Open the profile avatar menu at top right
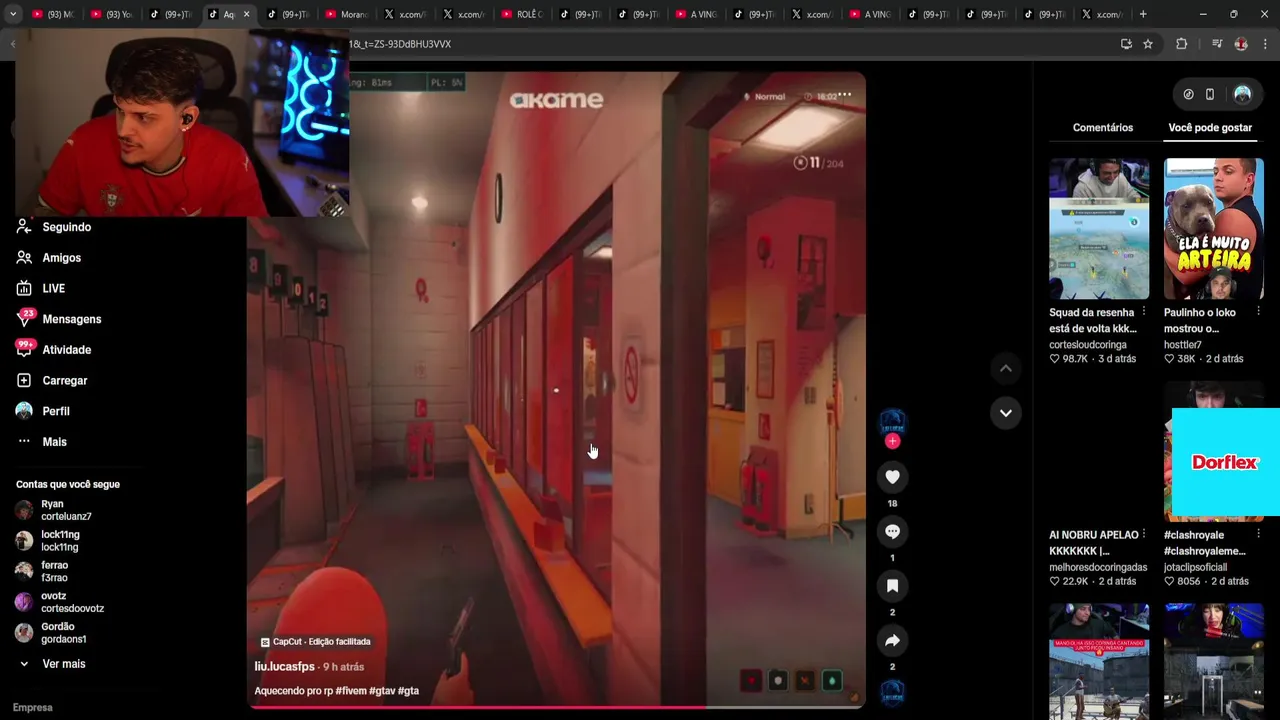 pyautogui.click(x=1242, y=94)
